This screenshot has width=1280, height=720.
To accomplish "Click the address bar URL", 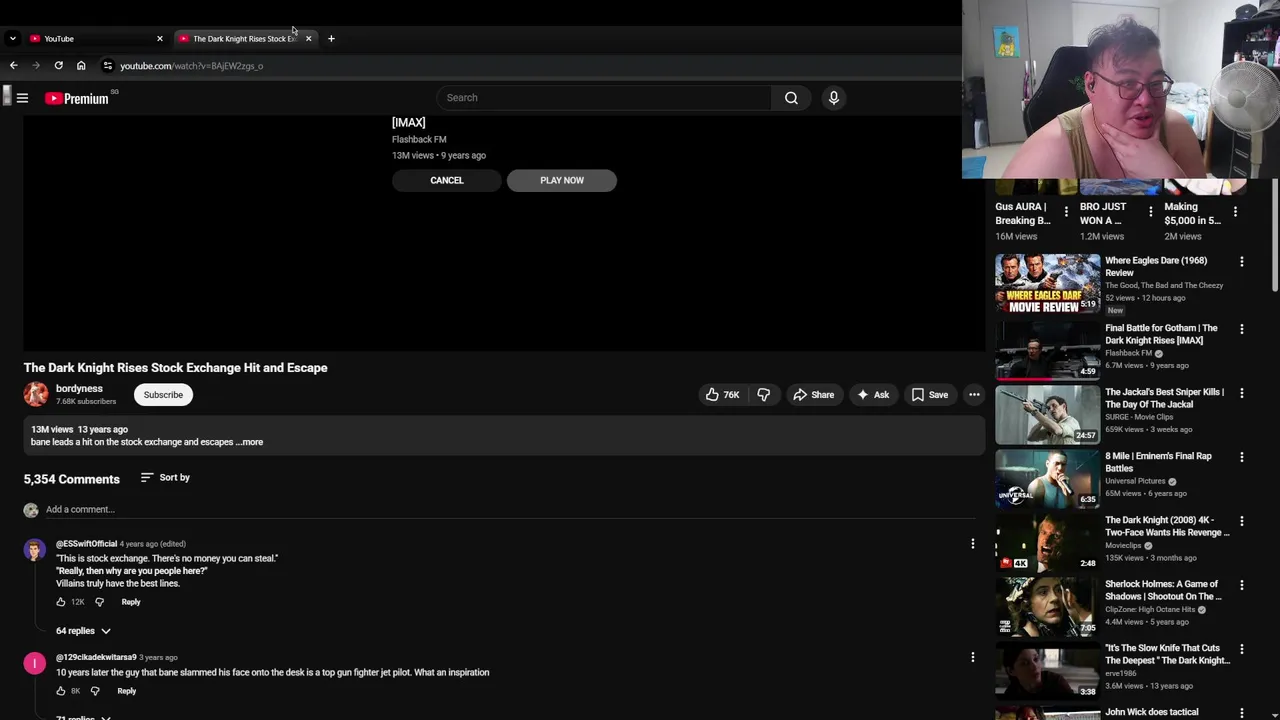I will [x=191, y=66].
